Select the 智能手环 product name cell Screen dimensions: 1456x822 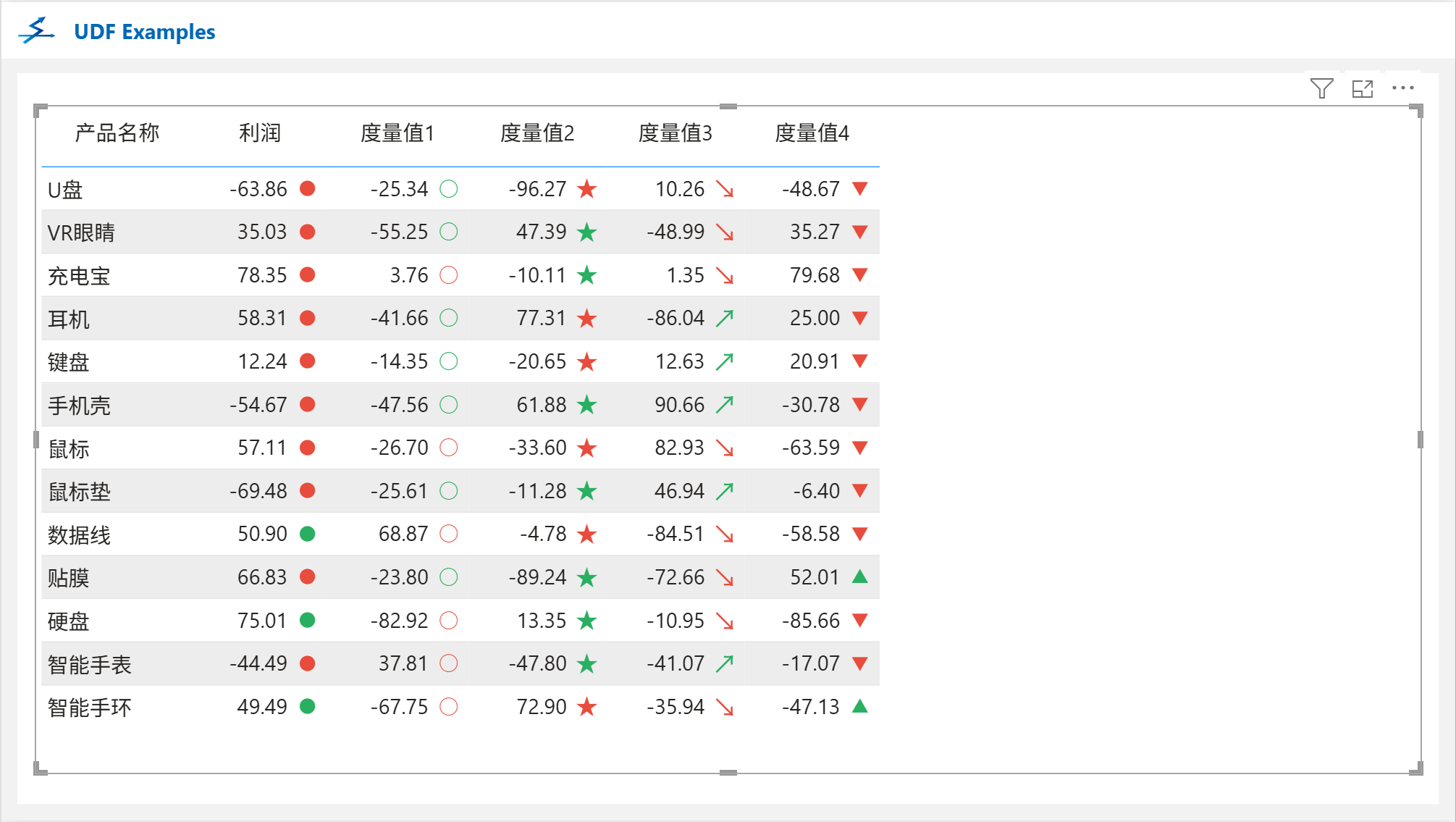click(x=90, y=708)
